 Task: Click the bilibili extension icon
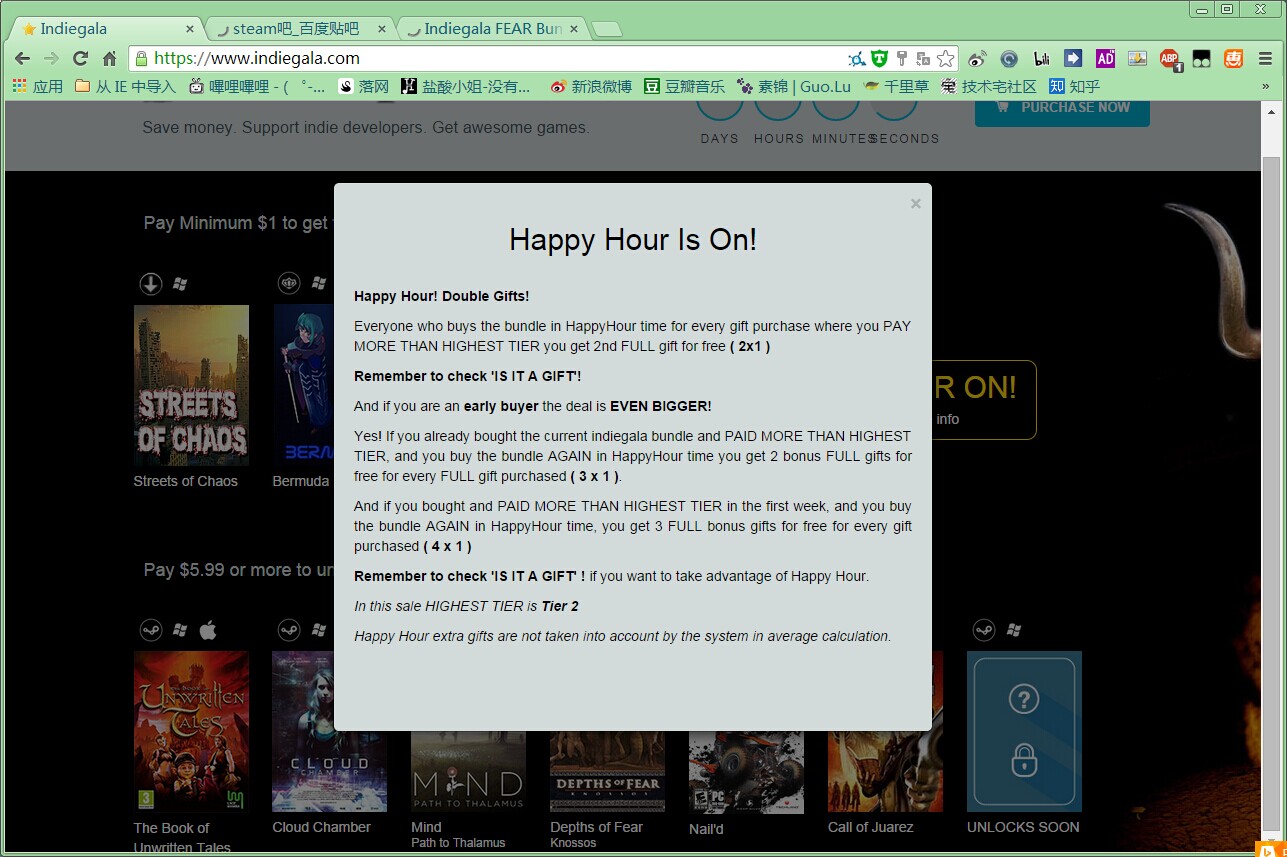(x=1042, y=58)
